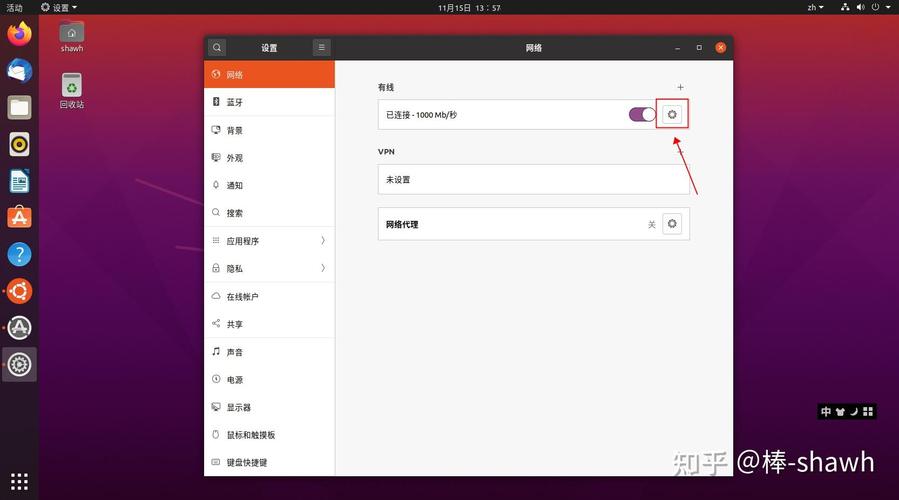Click the 未设置 VPN row
899x500 pixels.
tap(533, 179)
